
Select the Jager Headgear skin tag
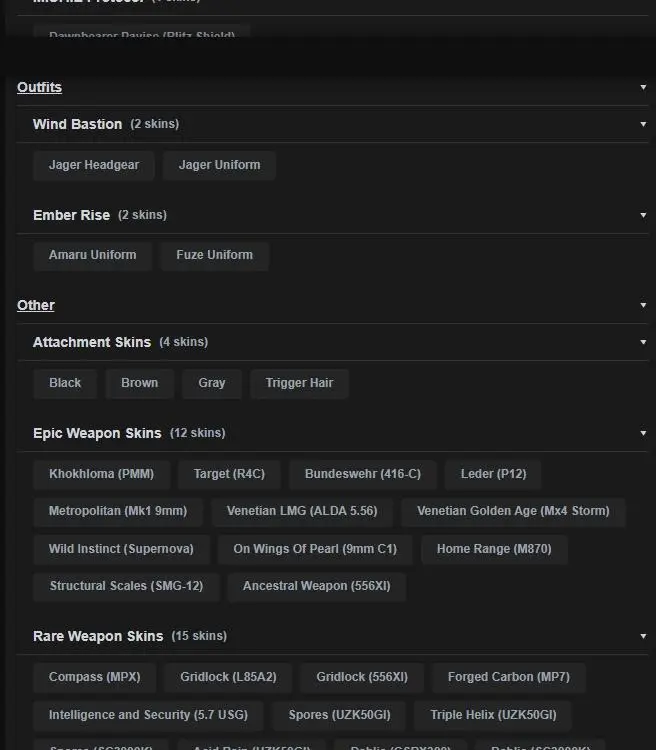coord(94,165)
